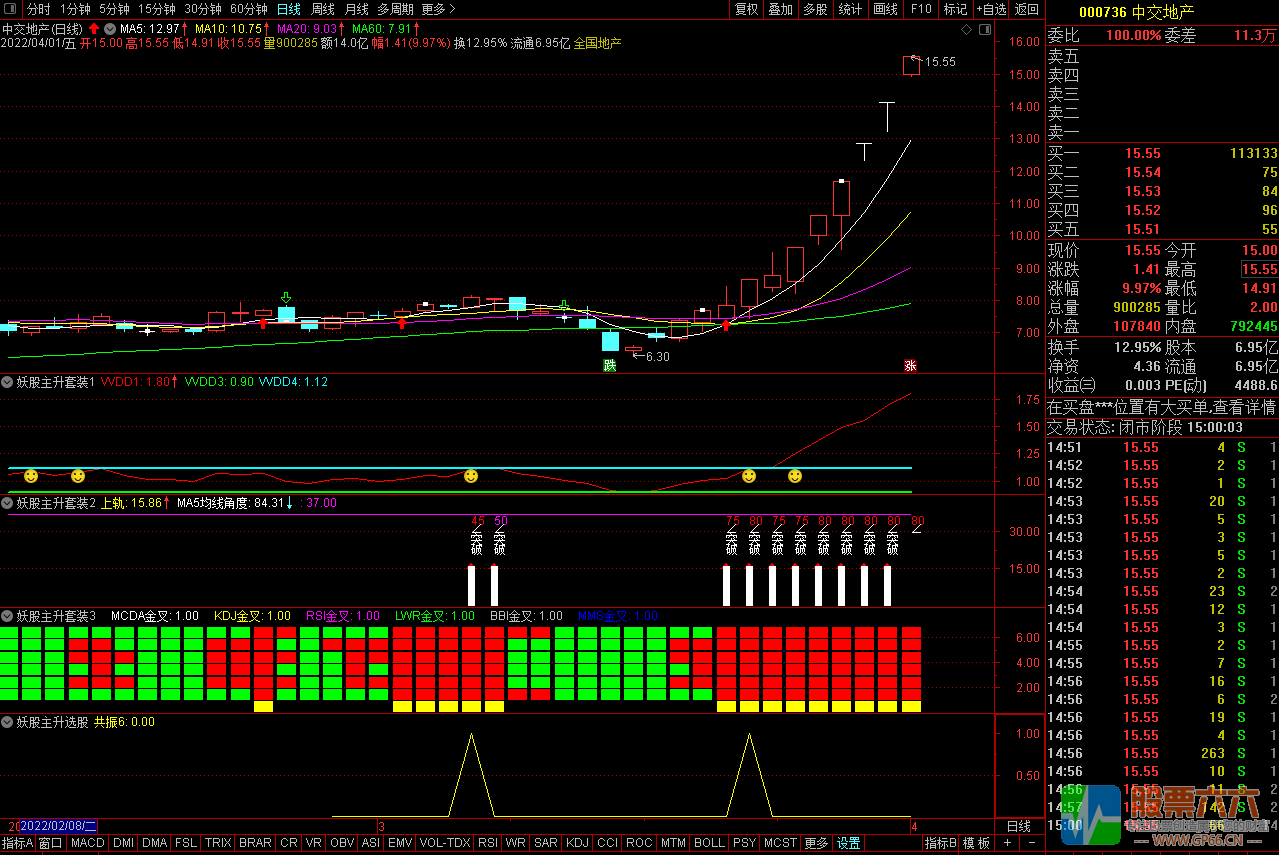Select the BRAR indicator tab
Image resolution: width=1279 pixels, height=855 pixels.
255,843
